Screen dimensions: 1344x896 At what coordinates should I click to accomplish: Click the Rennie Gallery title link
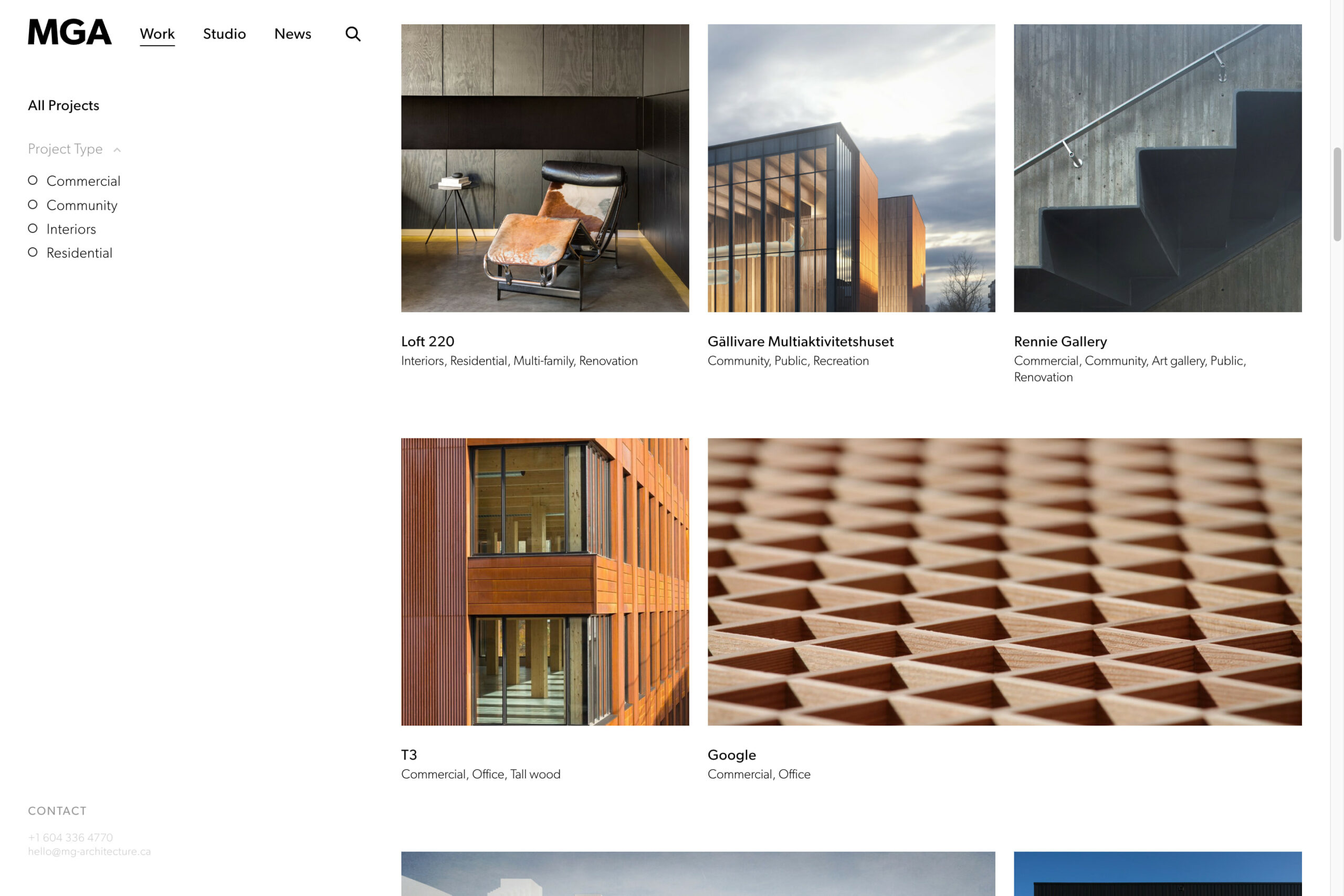pyautogui.click(x=1060, y=342)
